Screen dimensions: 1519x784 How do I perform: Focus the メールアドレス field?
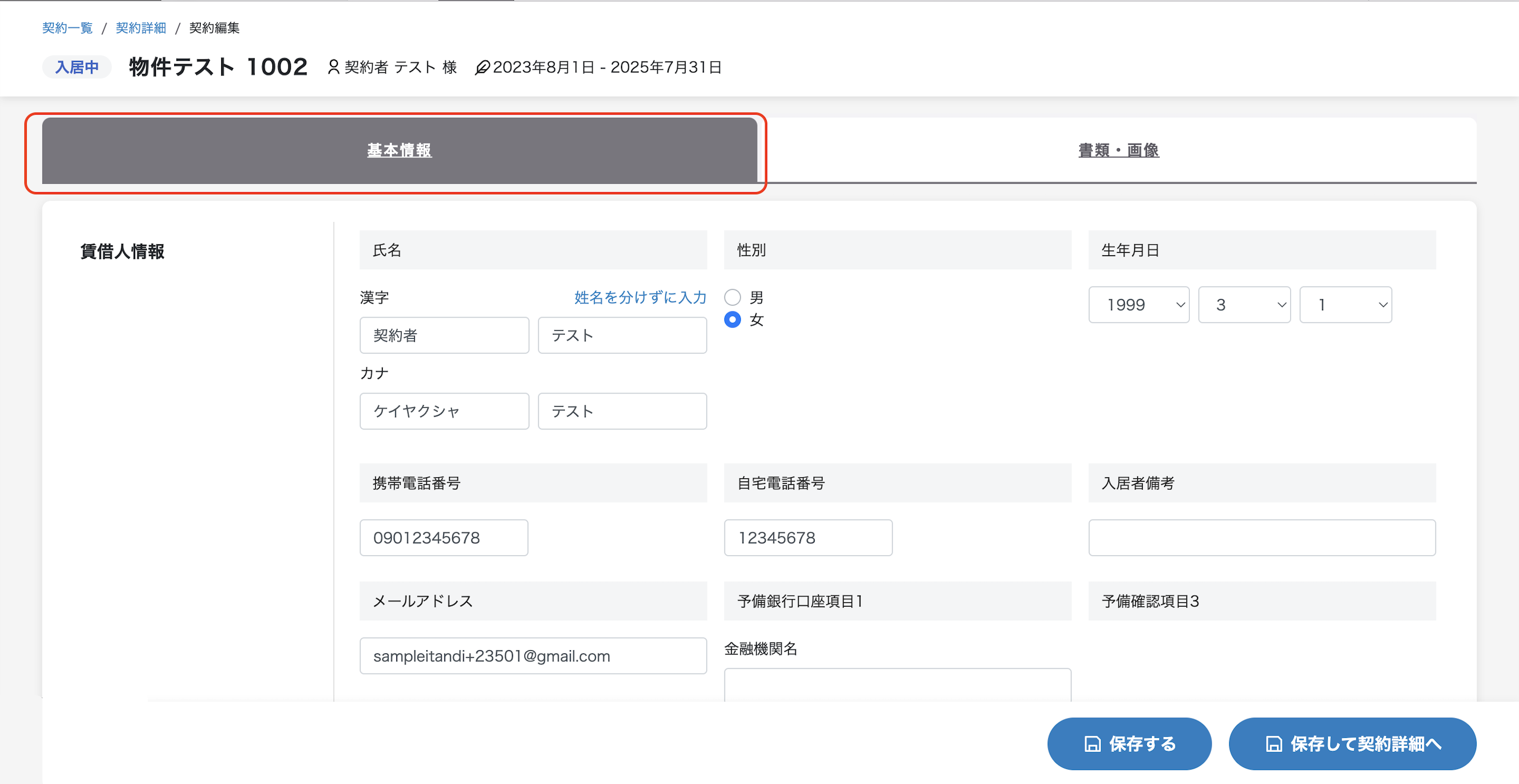[533, 655]
